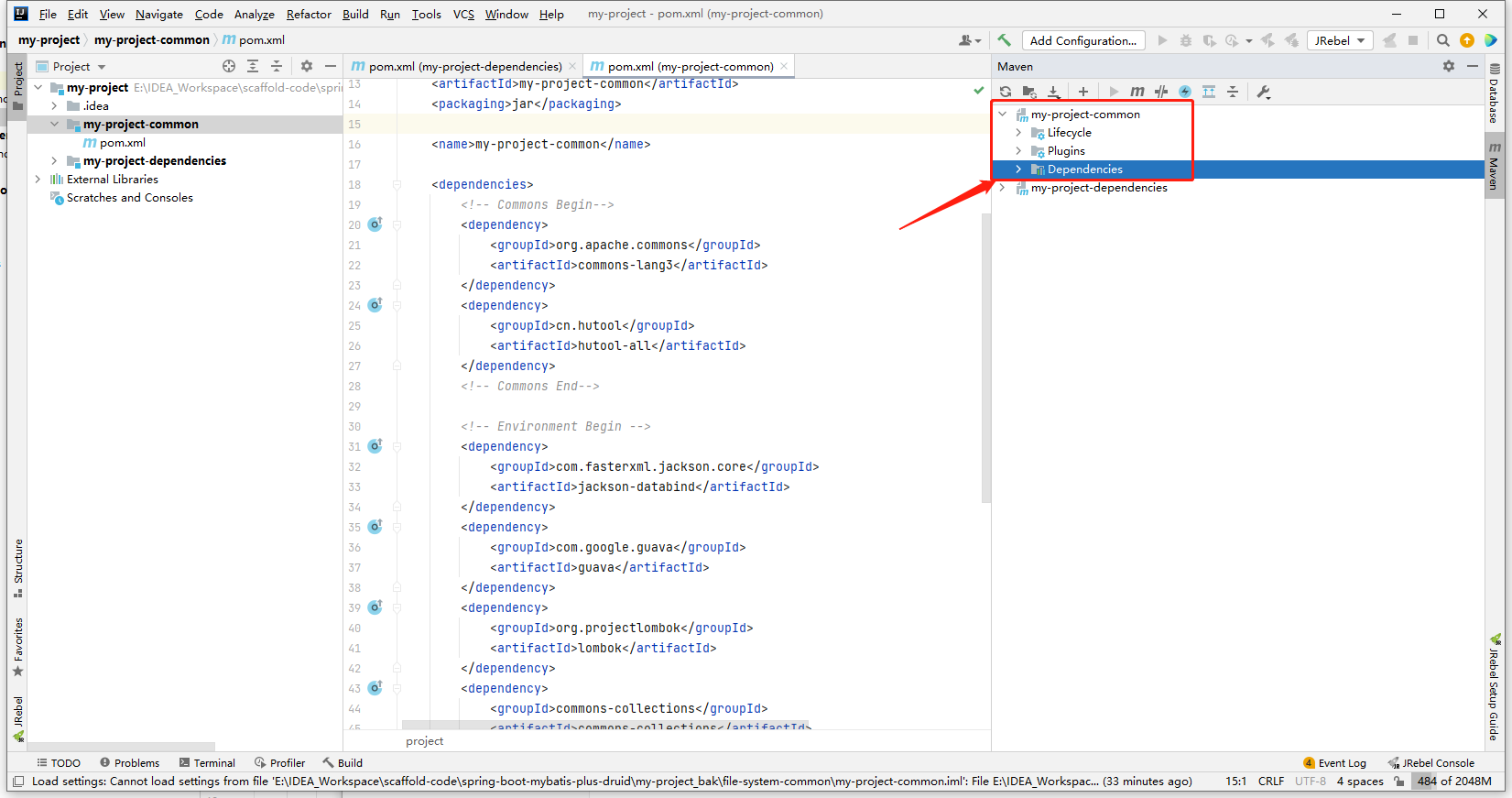
Task: Collapse all in Project panel
Action: coord(277,66)
